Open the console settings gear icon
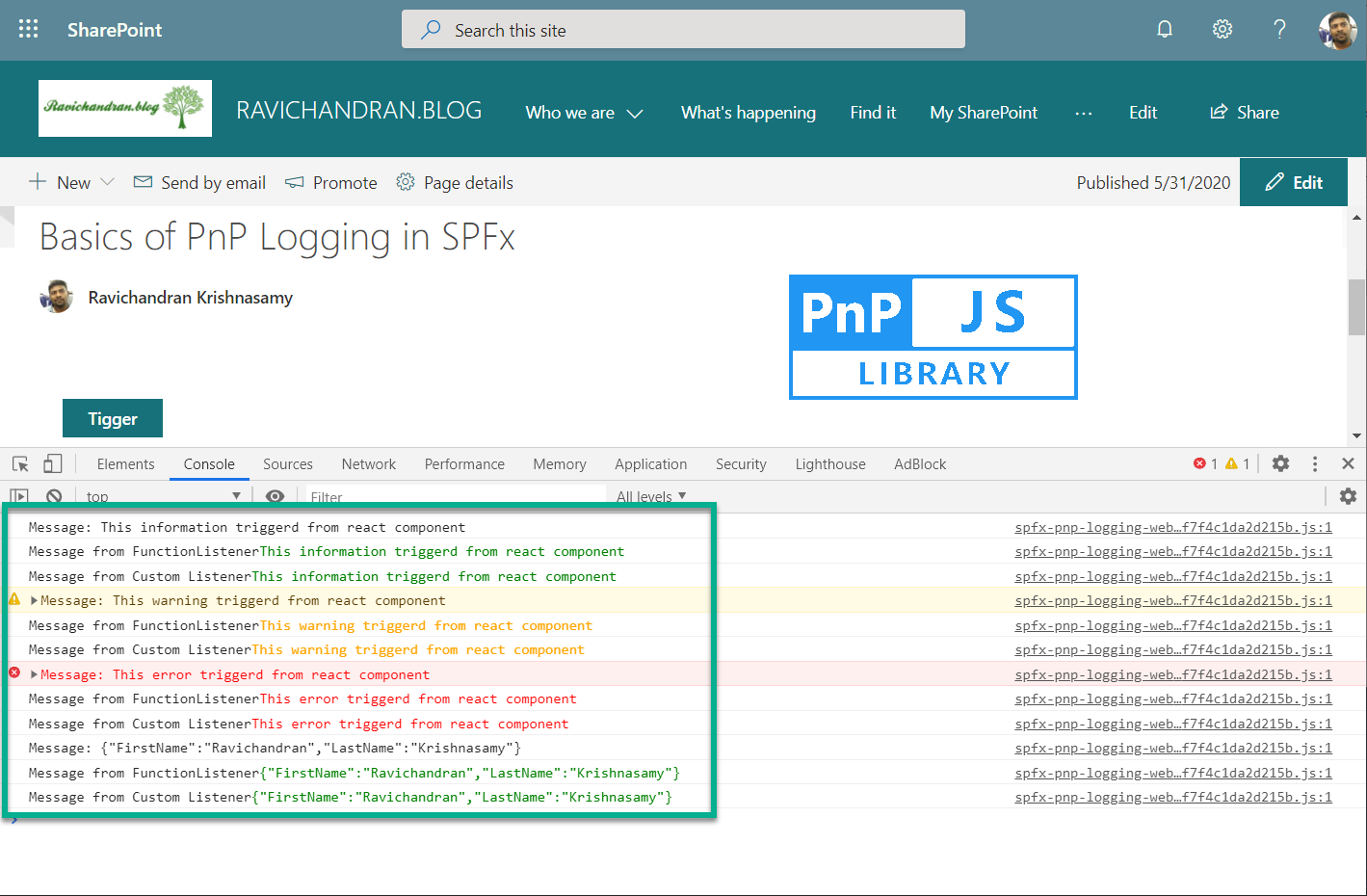The height and width of the screenshot is (896, 1367). pos(1348,496)
